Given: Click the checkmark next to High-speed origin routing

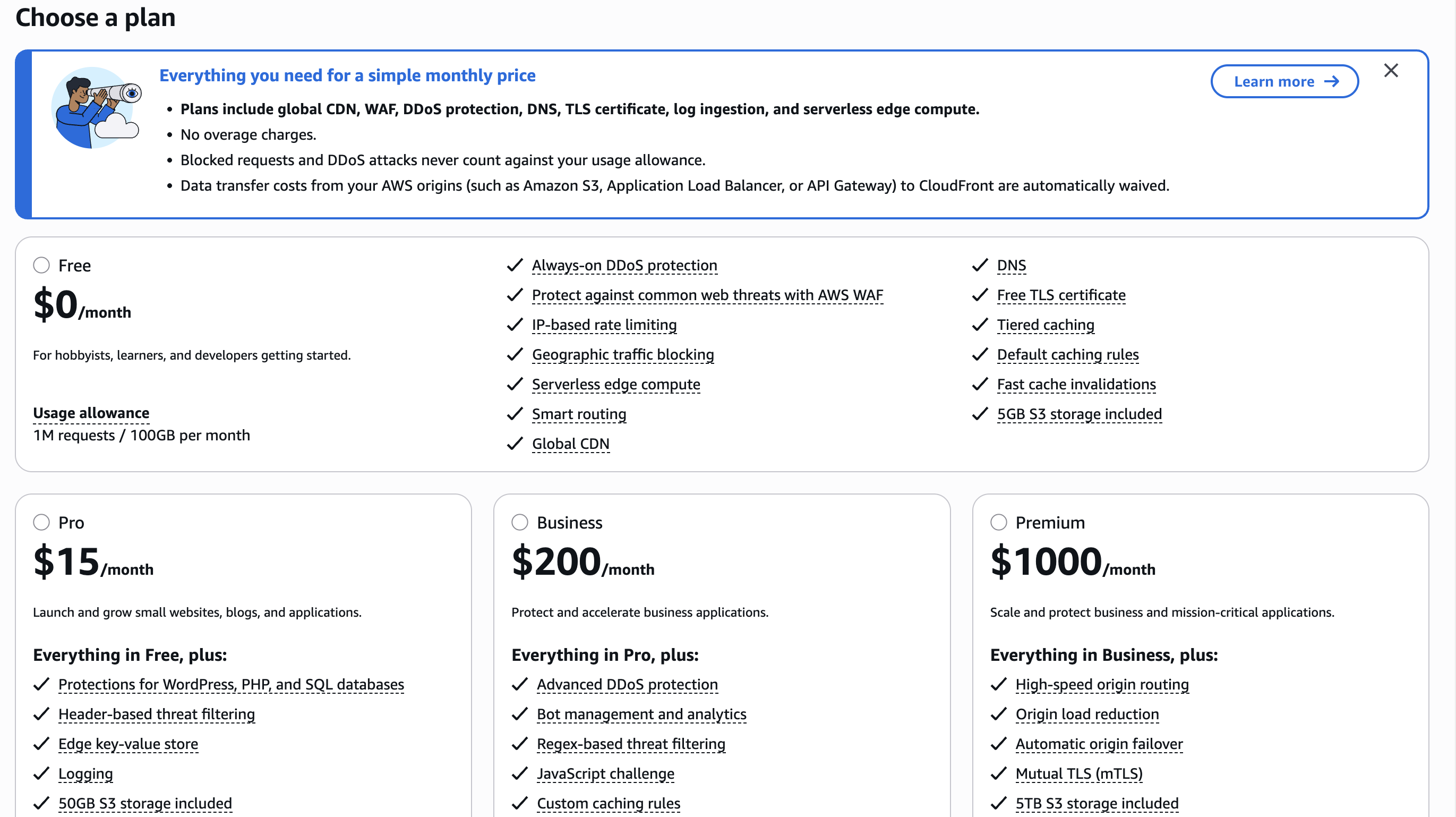Looking at the screenshot, I should coord(998,684).
